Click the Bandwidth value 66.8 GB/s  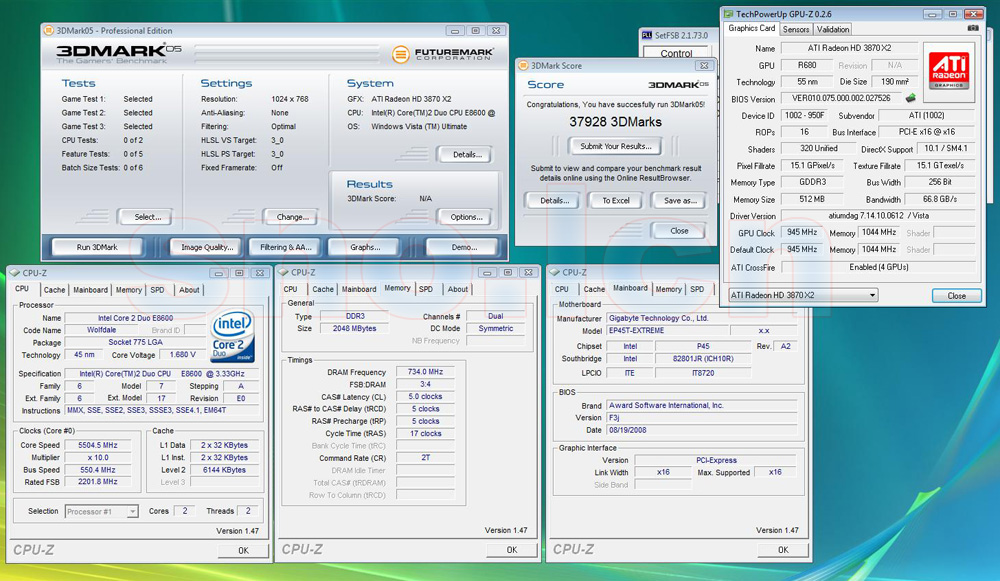point(939,199)
